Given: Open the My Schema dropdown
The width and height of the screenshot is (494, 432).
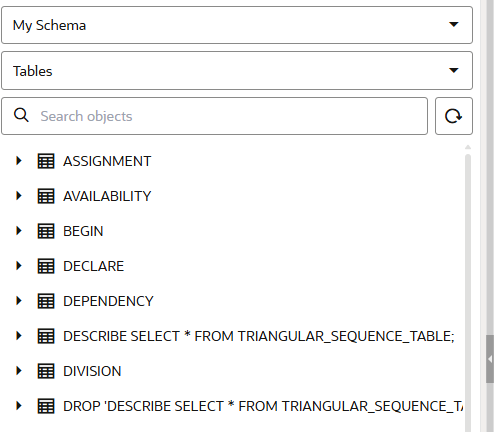Looking at the screenshot, I should click(x=237, y=25).
